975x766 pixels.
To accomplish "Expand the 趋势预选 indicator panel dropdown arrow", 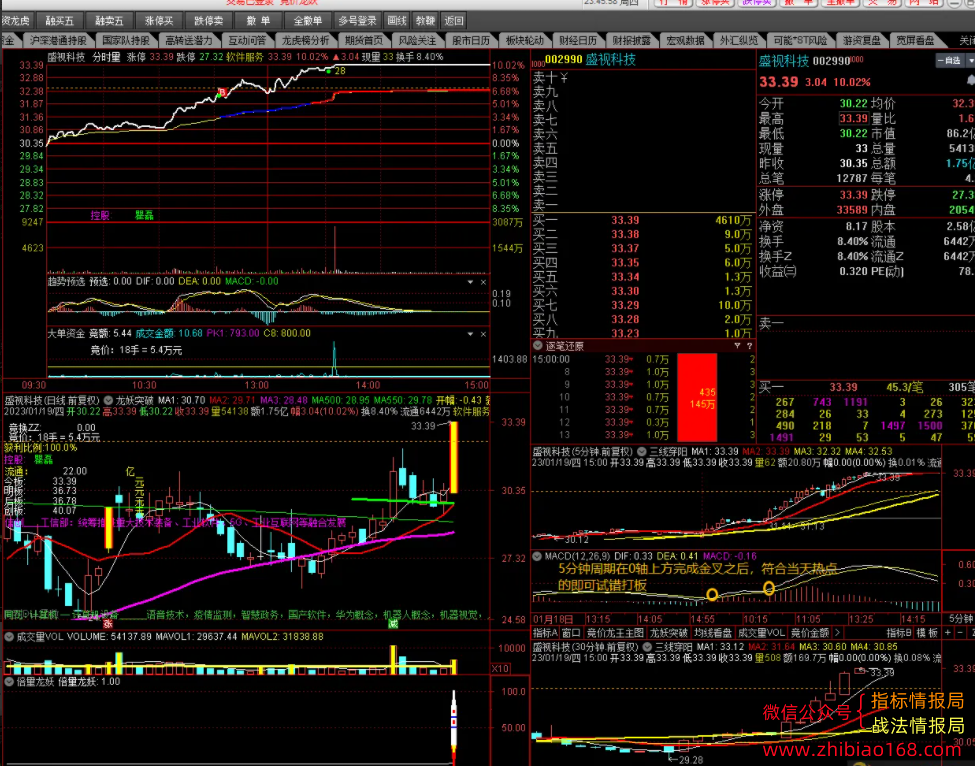I will point(471,282).
